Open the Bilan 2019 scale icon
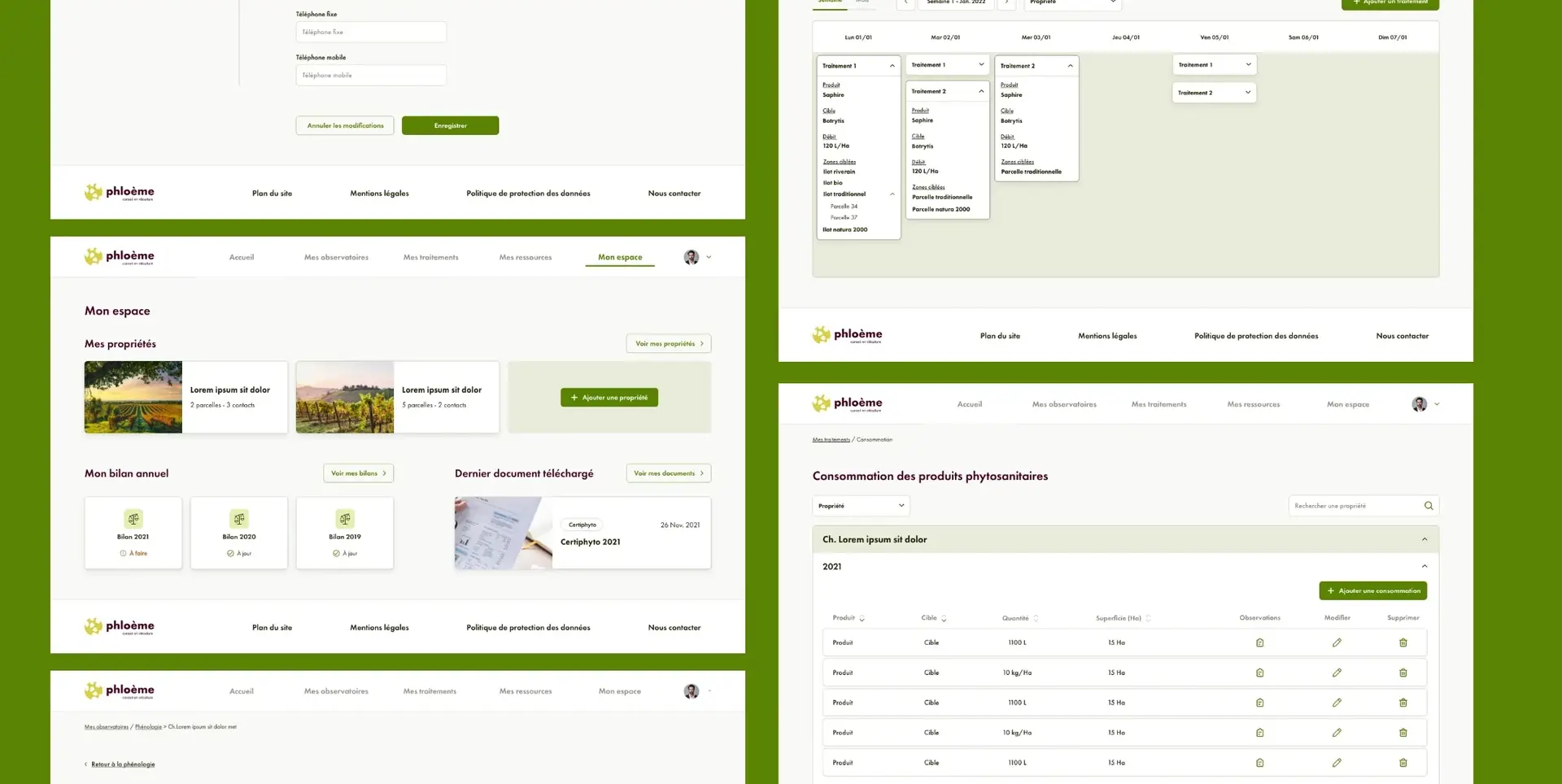Viewport: 1562px width, 784px height. coord(345,519)
